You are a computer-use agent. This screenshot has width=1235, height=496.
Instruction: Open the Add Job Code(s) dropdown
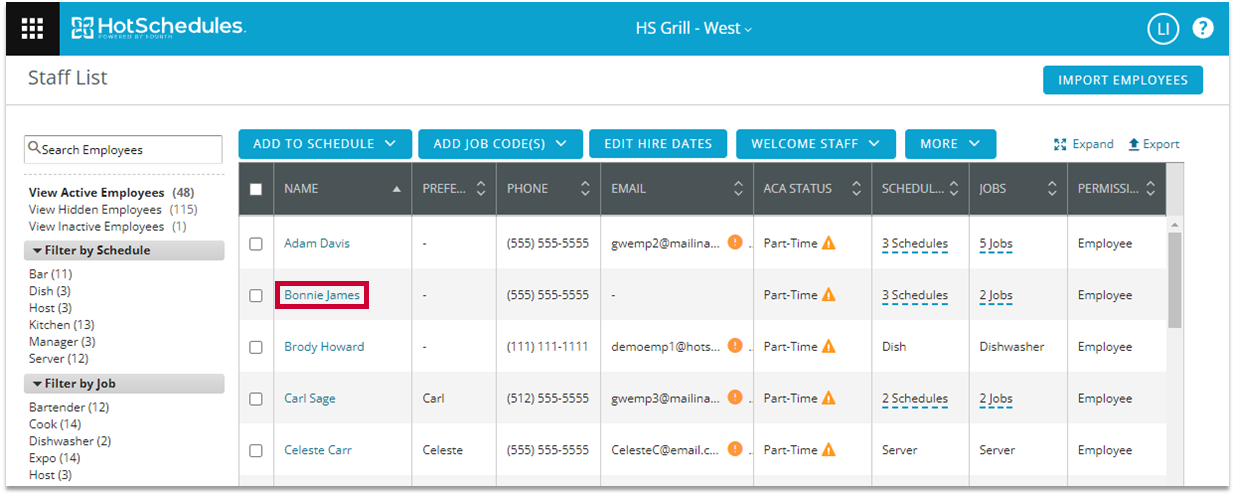tap(500, 144)
